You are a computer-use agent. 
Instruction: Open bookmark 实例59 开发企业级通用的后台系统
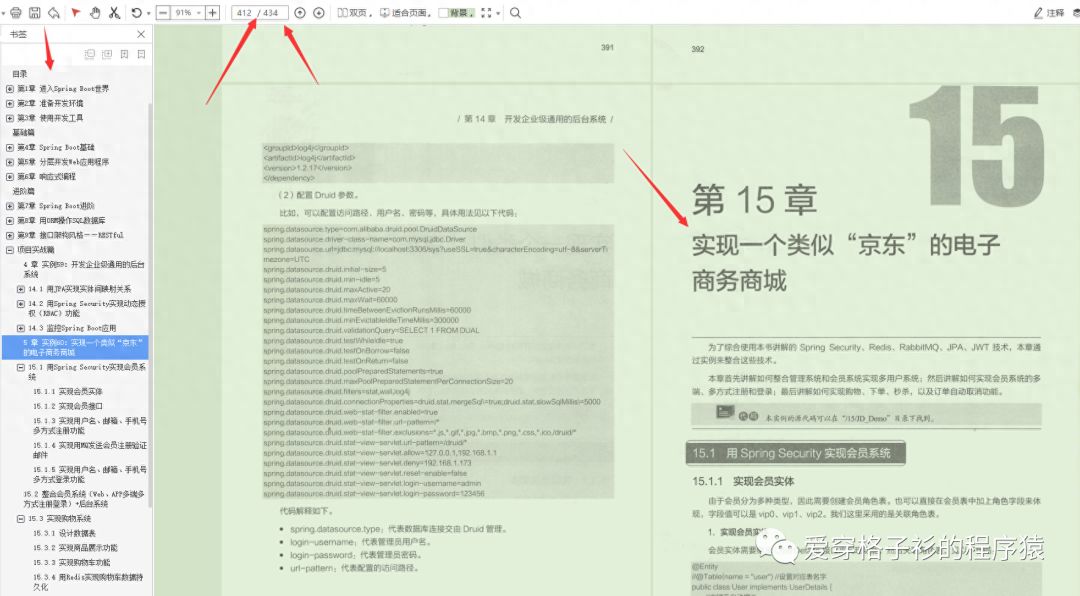point(83,269)
